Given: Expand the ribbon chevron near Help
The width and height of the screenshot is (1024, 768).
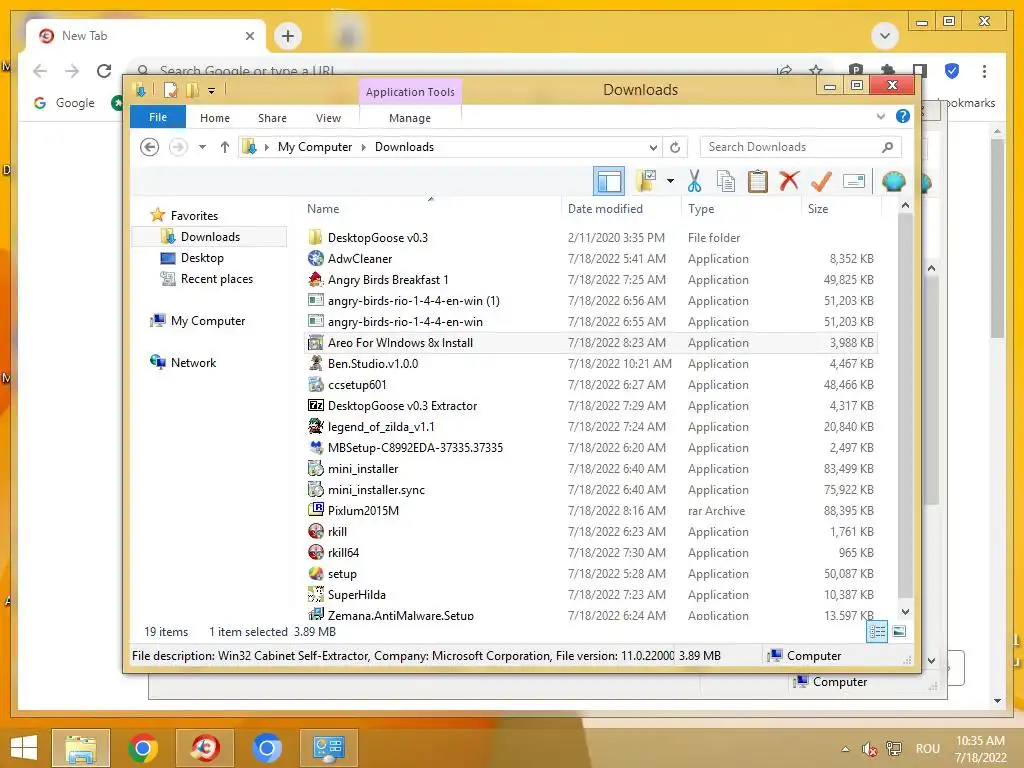Looking at the screenshot, I should pos(880,116).
